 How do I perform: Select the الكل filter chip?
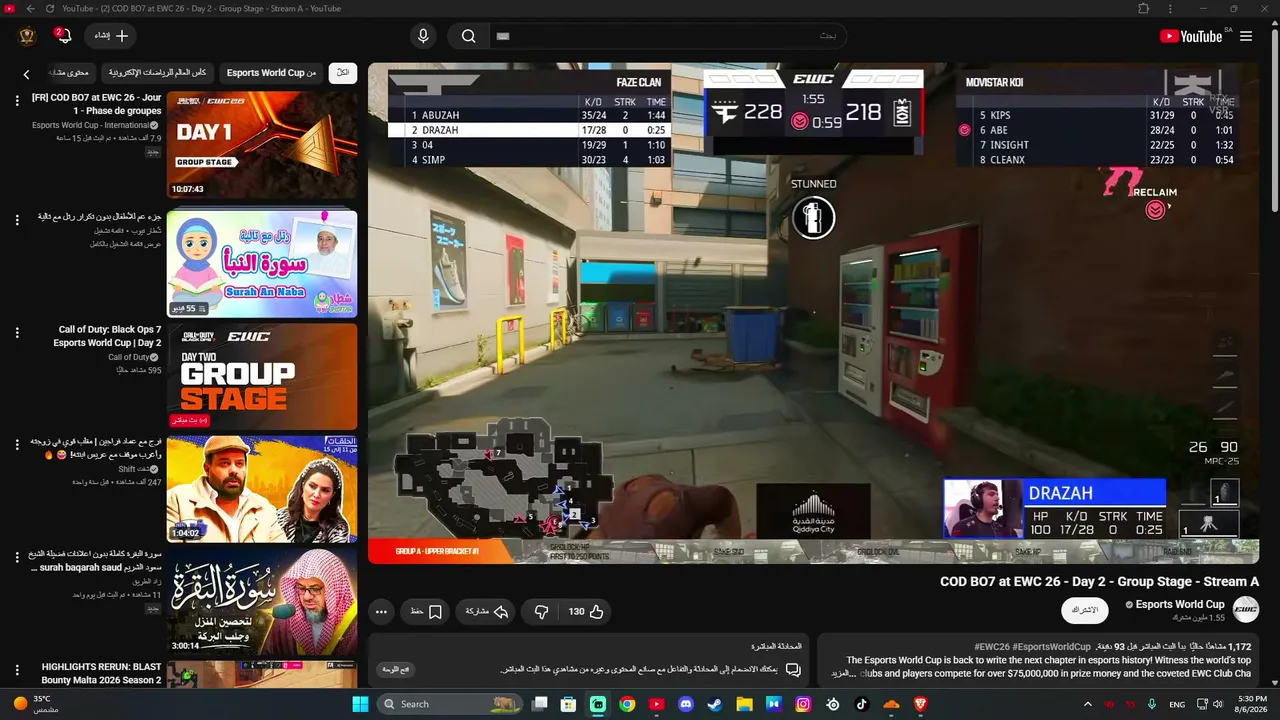coord(343,73)
